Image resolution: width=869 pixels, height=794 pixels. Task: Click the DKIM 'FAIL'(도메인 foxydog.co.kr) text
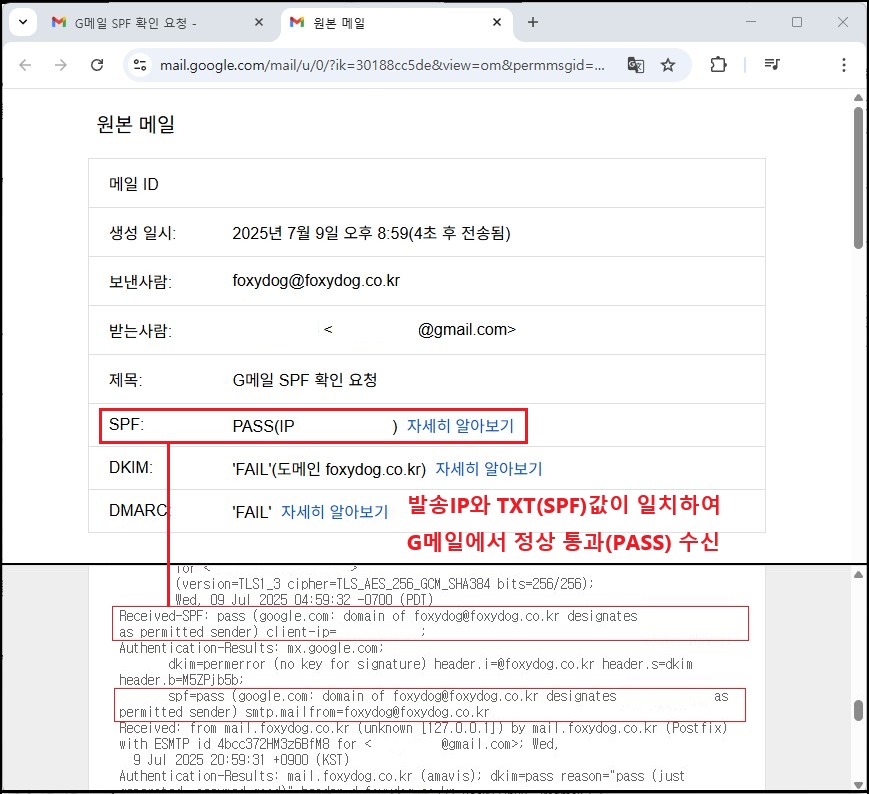(329, 469)
